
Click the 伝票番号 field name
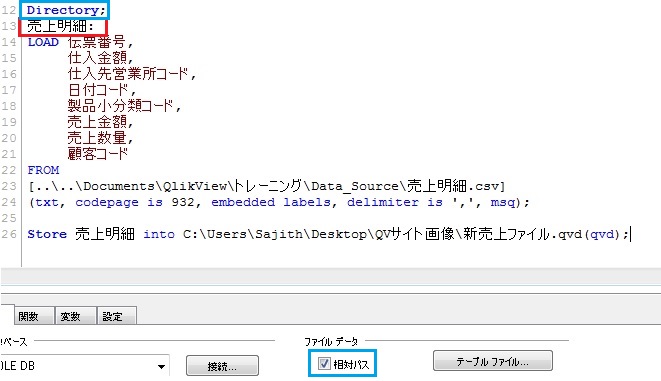(97, 42)
